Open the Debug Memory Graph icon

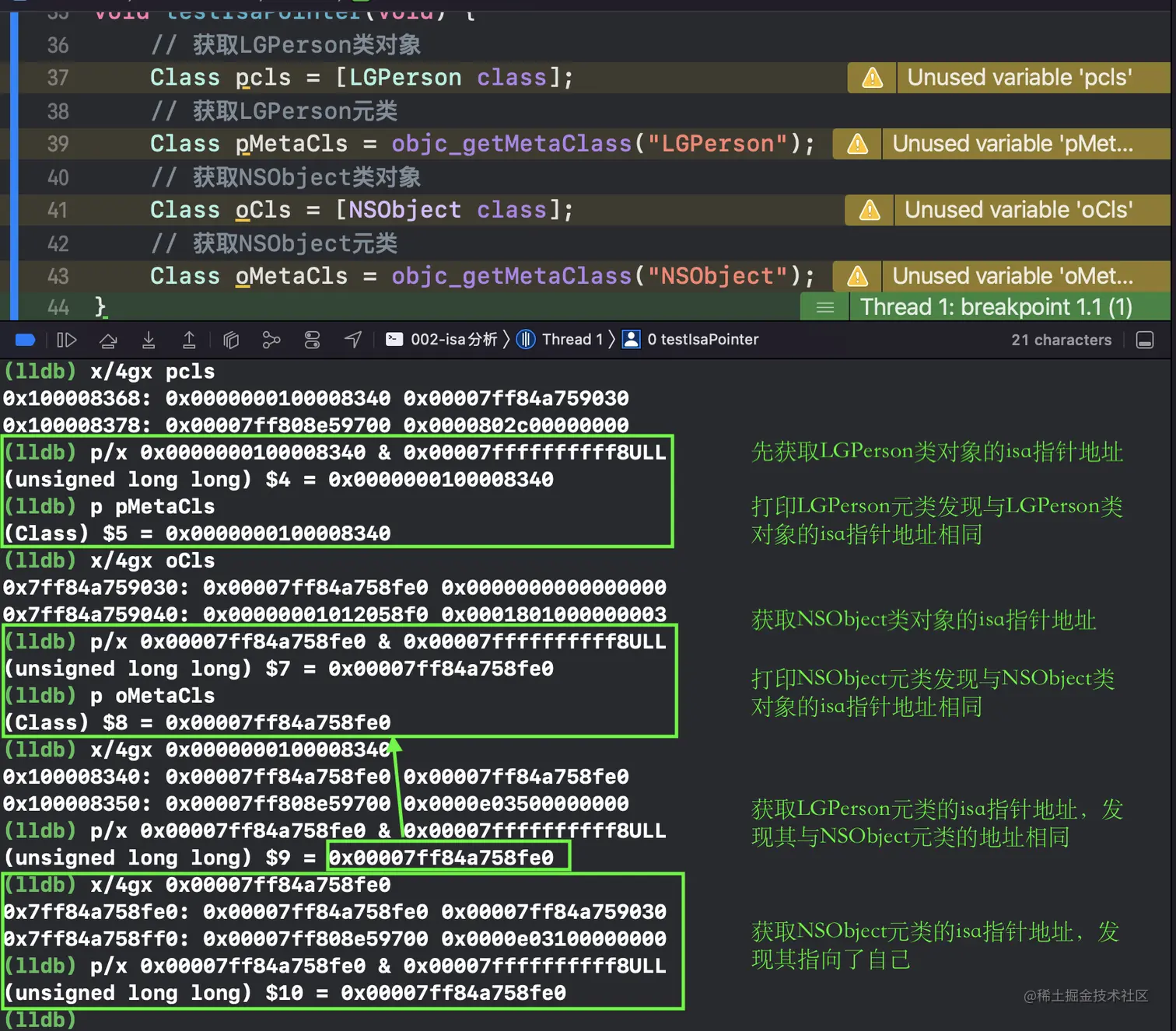(271, 340)
